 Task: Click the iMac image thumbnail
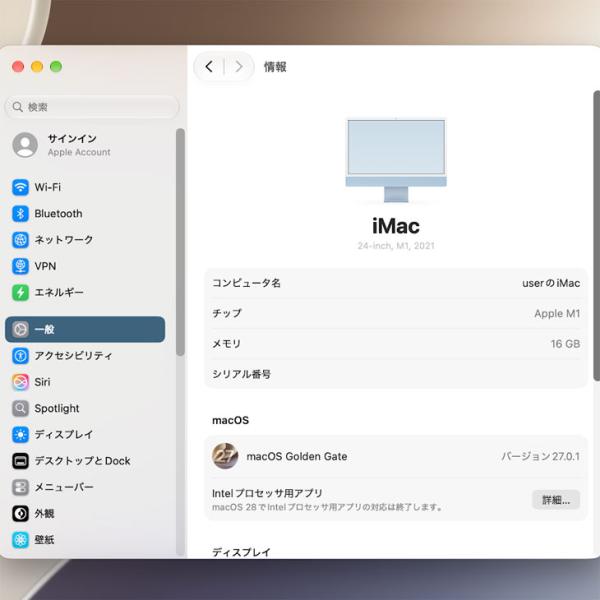(396, 160)
